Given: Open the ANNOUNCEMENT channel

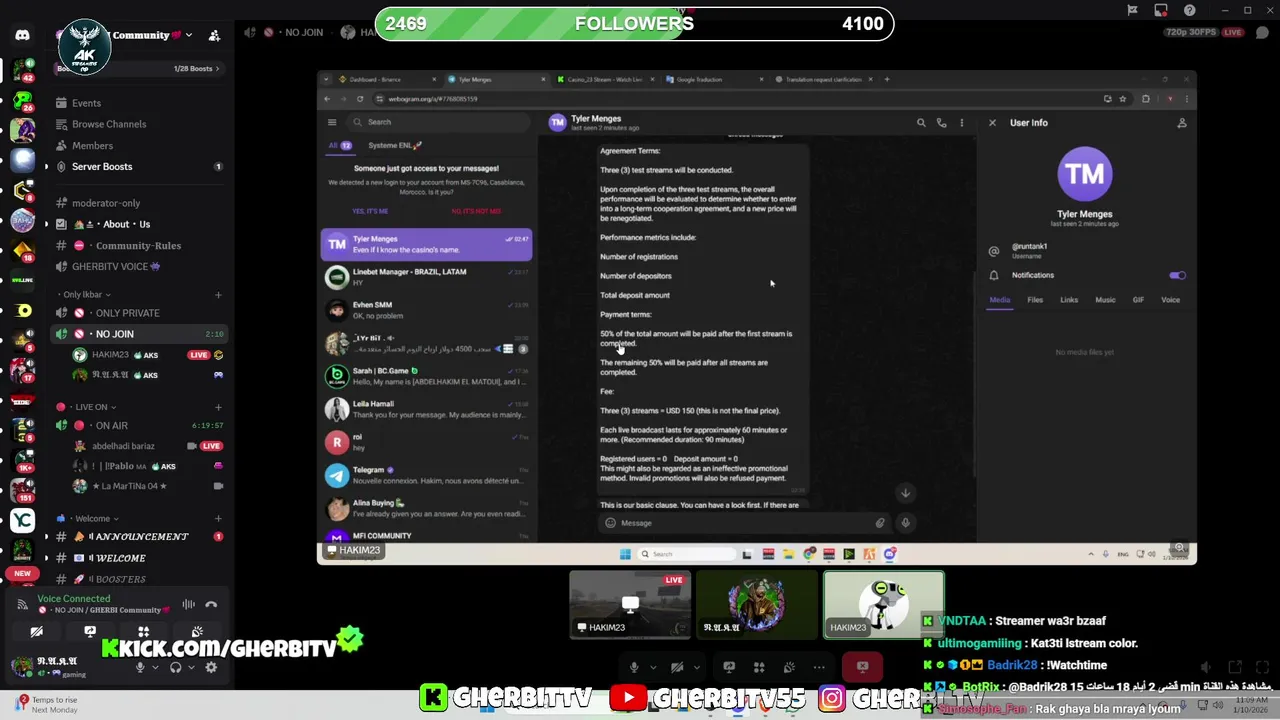Looking at the screenshot, I should click(140, 537).
